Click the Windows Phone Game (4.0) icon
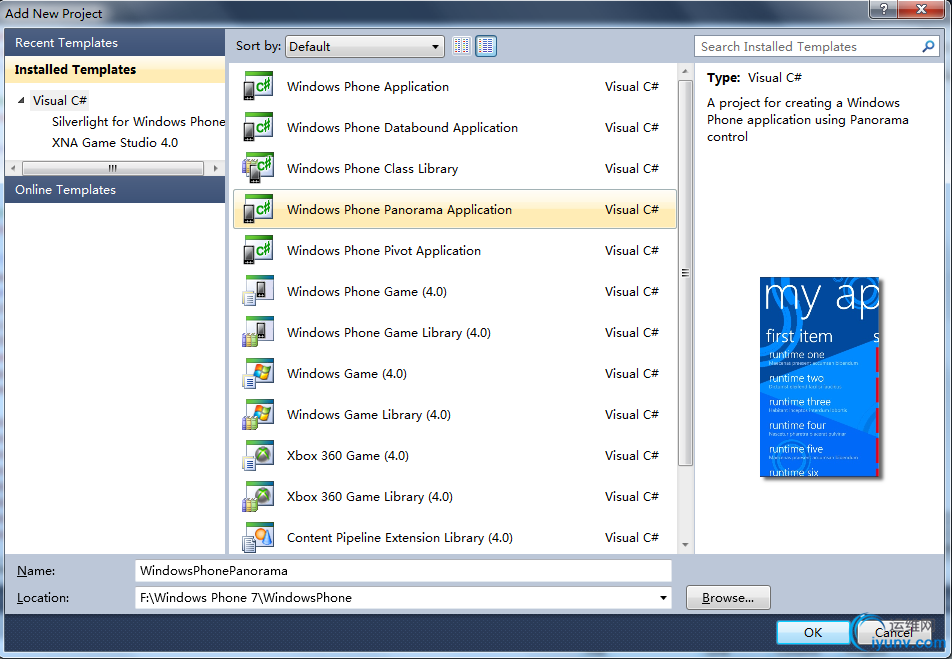Screen dimensions: 952x659 258,291
